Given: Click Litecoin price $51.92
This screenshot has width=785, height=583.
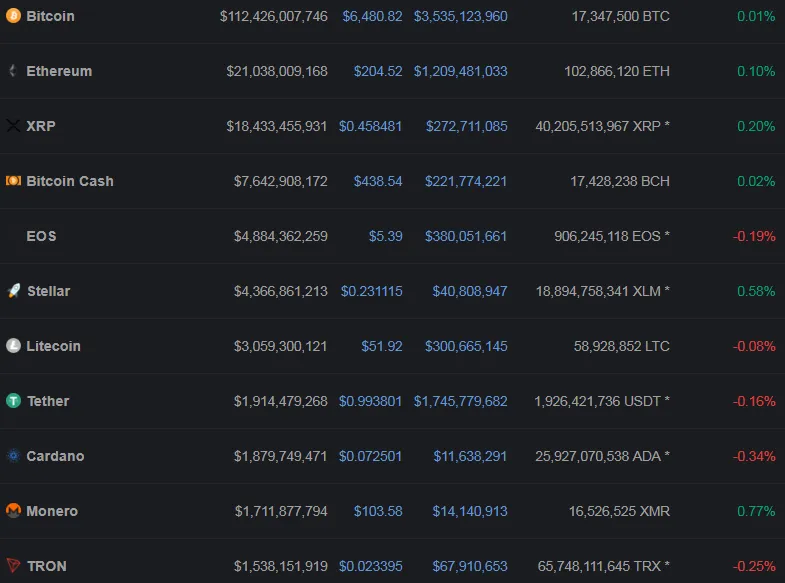Looking at the screenshot, I should pyautogui.click(x=382, y=346).
